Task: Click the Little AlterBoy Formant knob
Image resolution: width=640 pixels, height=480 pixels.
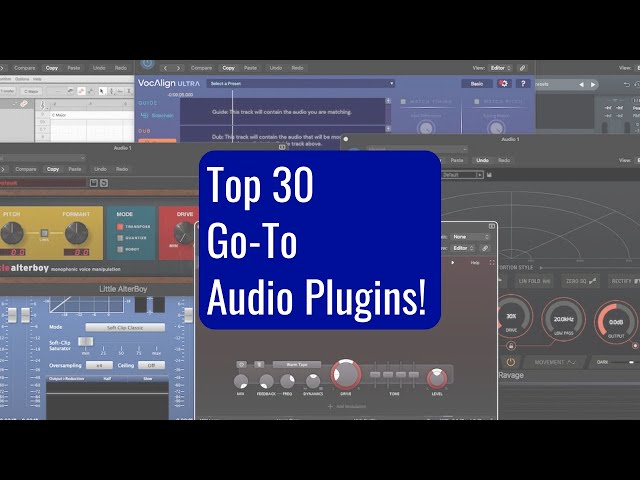Action: tap(76, 233)
